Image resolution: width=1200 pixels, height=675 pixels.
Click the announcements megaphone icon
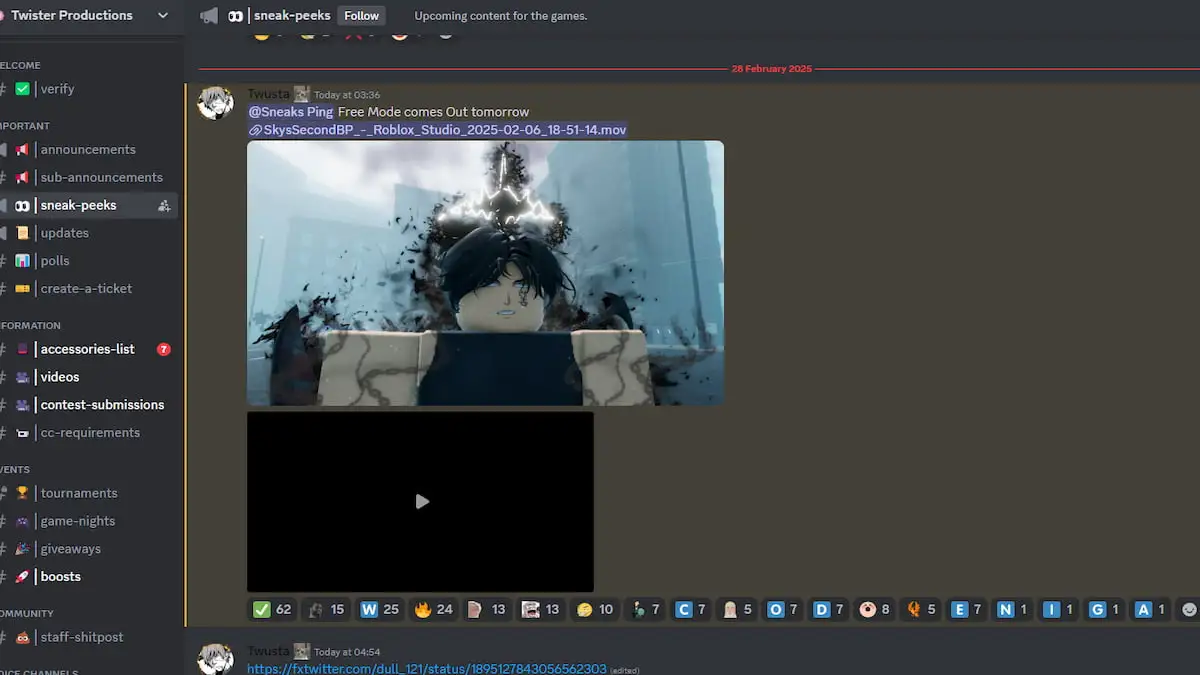(x=22, y=149)
